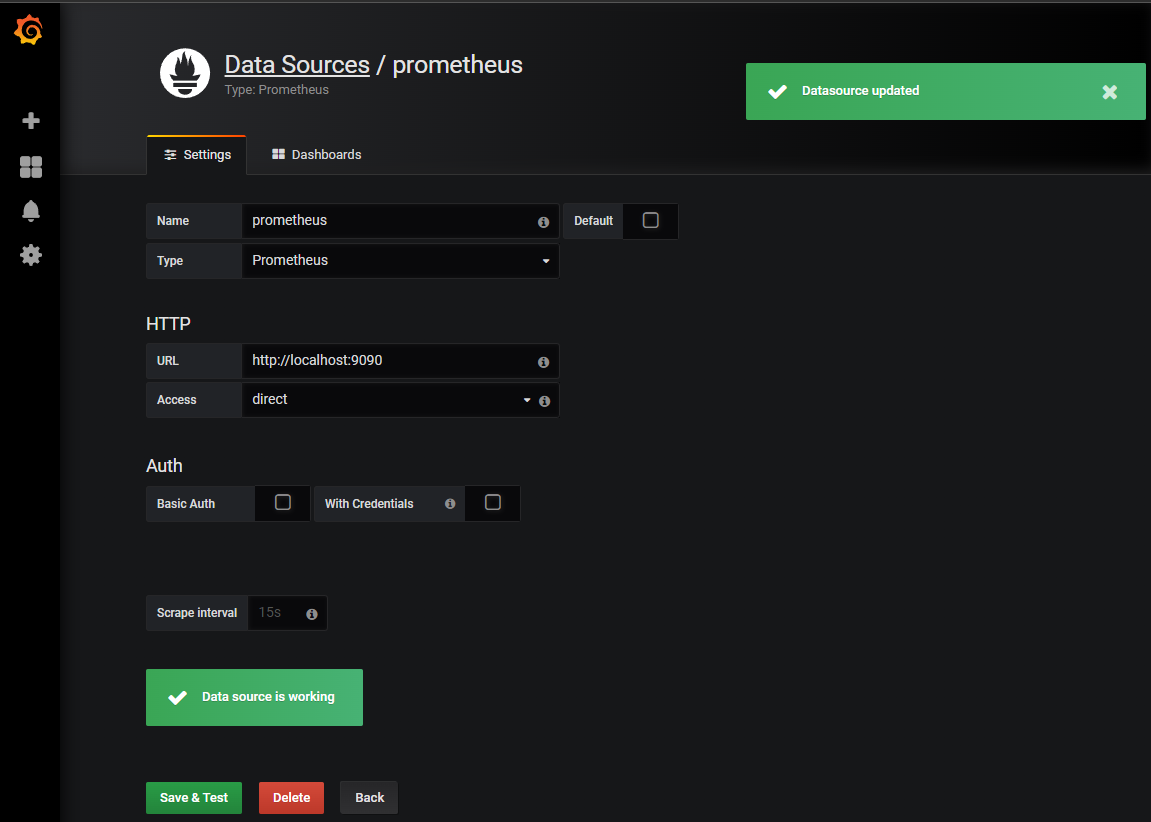Open the Alerting bell icon
Image resolution: width=1151 pixels, height=822 pixels.
(x=31, y=211)
